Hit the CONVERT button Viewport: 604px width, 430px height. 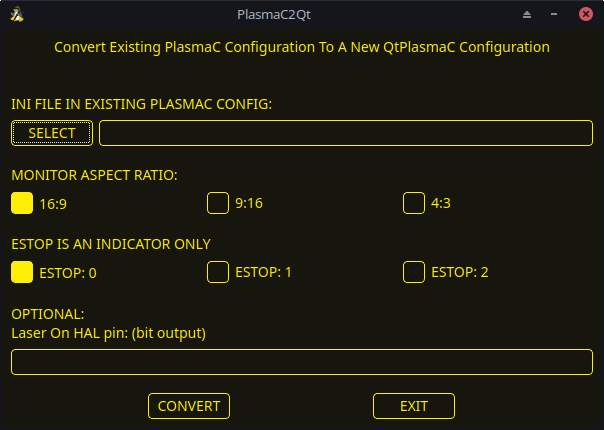click(189, 406)
